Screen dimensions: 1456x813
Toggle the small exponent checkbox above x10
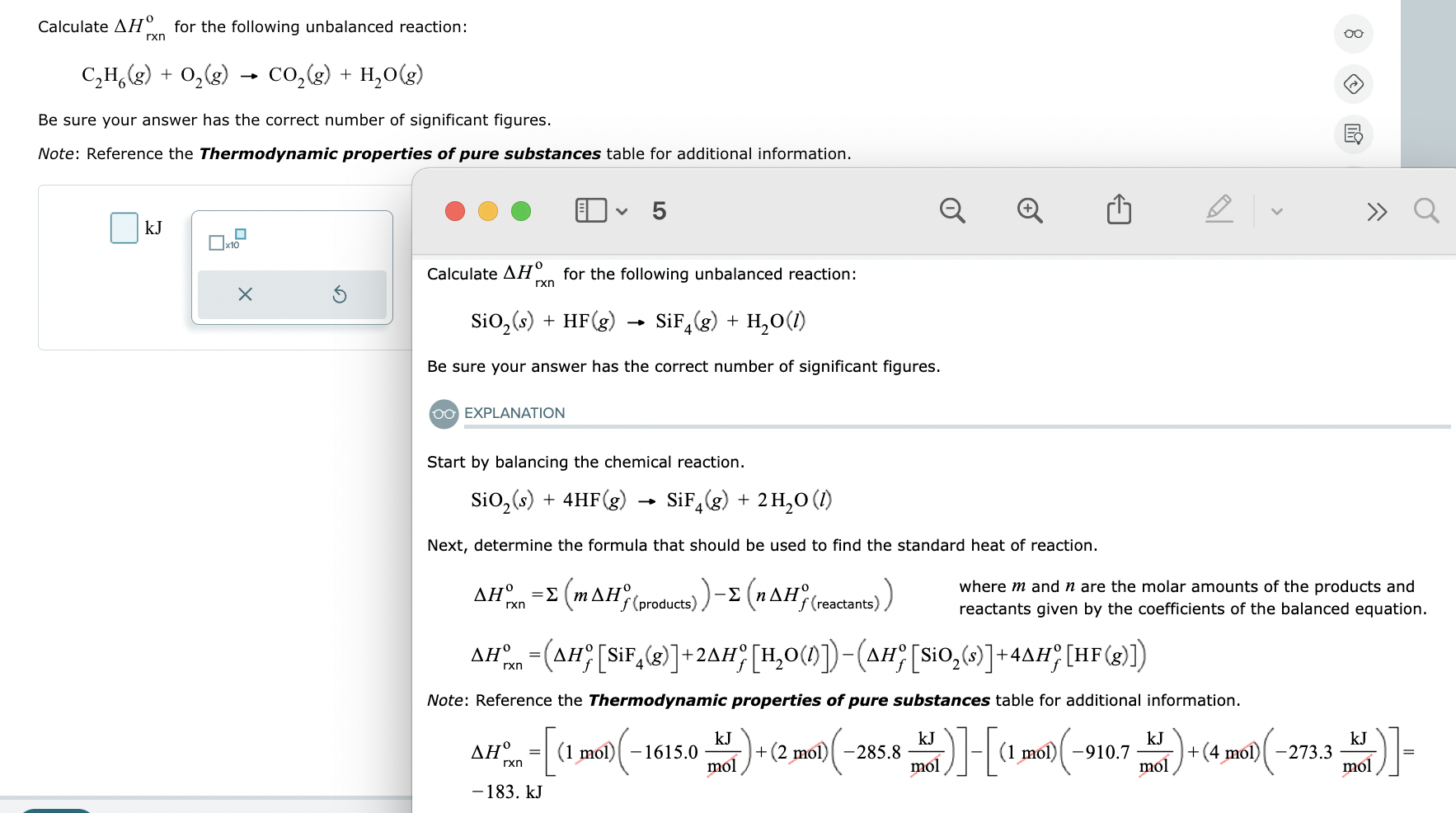click(239, 234)
